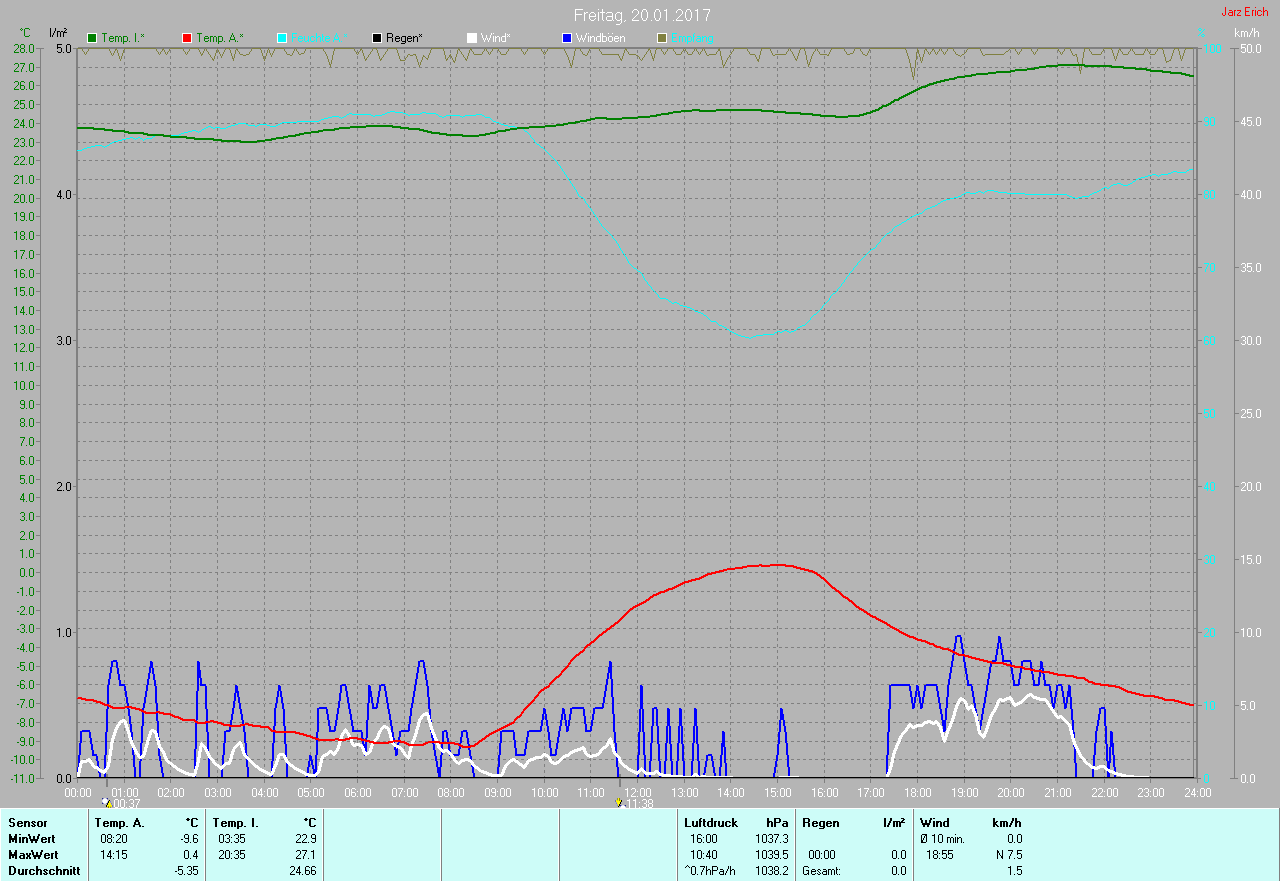Viewport: 1280px width, 881px height.
Task: Click the Luftdruck header in the table
Action: [x=711, y=823]
